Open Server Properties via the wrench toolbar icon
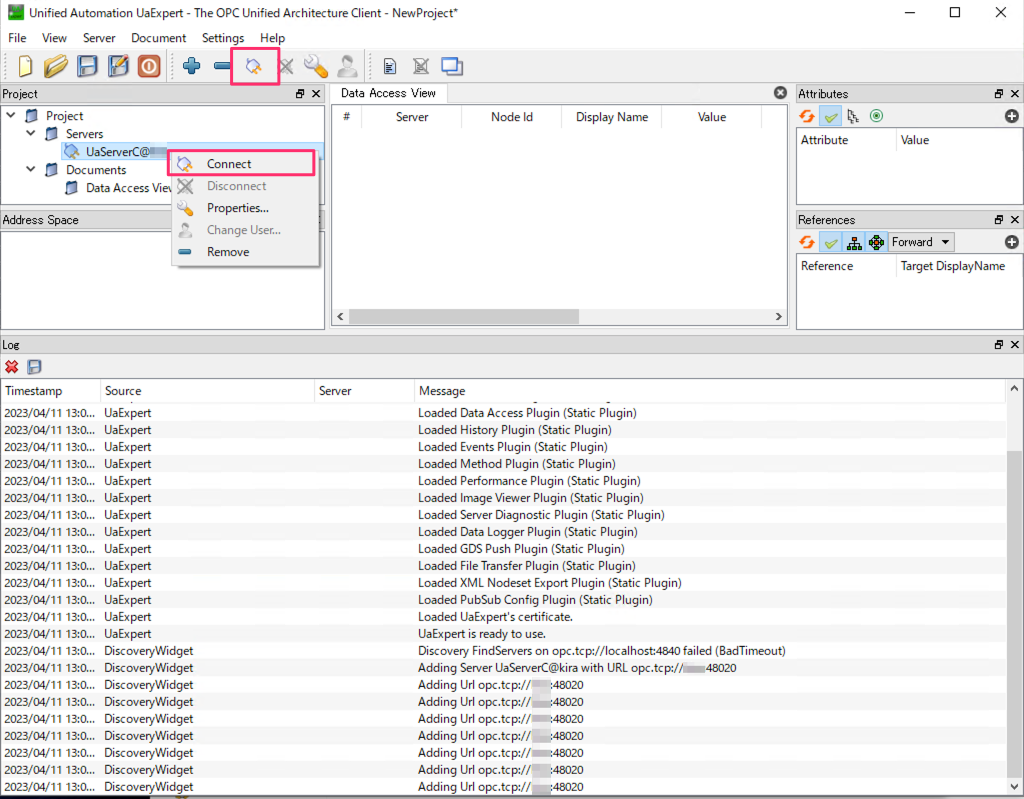 pos(317,66)
